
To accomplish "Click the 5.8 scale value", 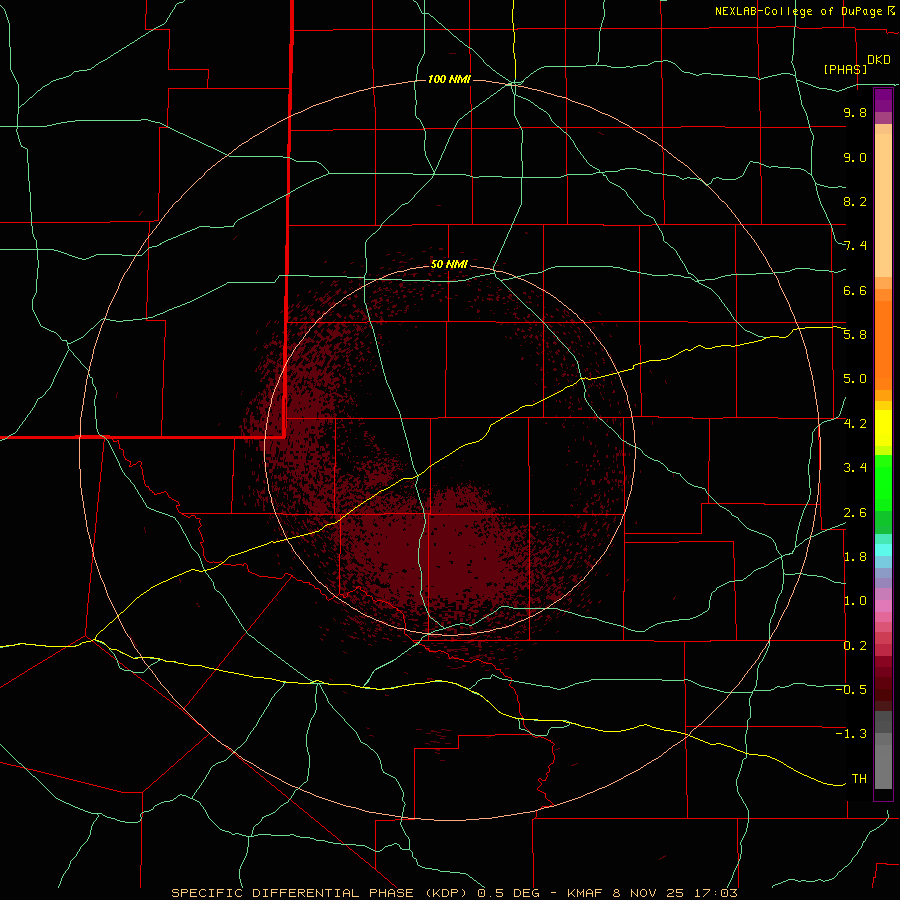I will click(x=855, y=335).
